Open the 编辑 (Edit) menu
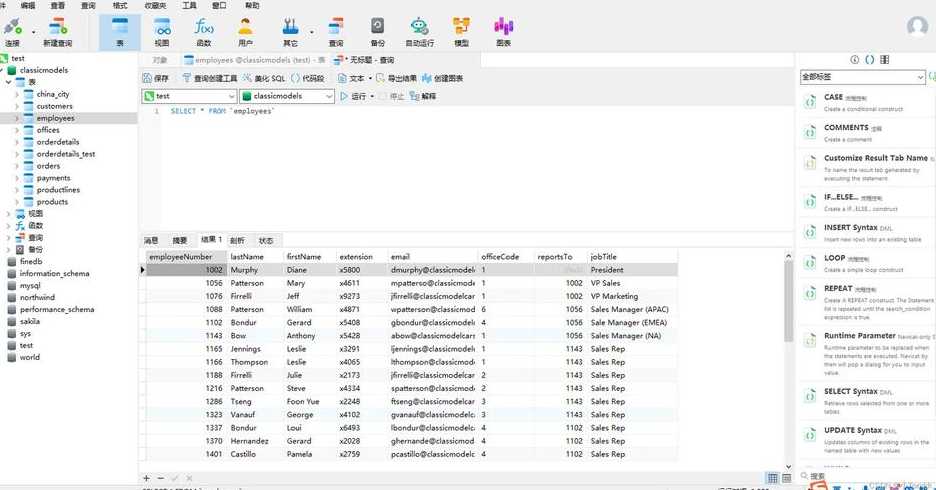 coord(27,5)
